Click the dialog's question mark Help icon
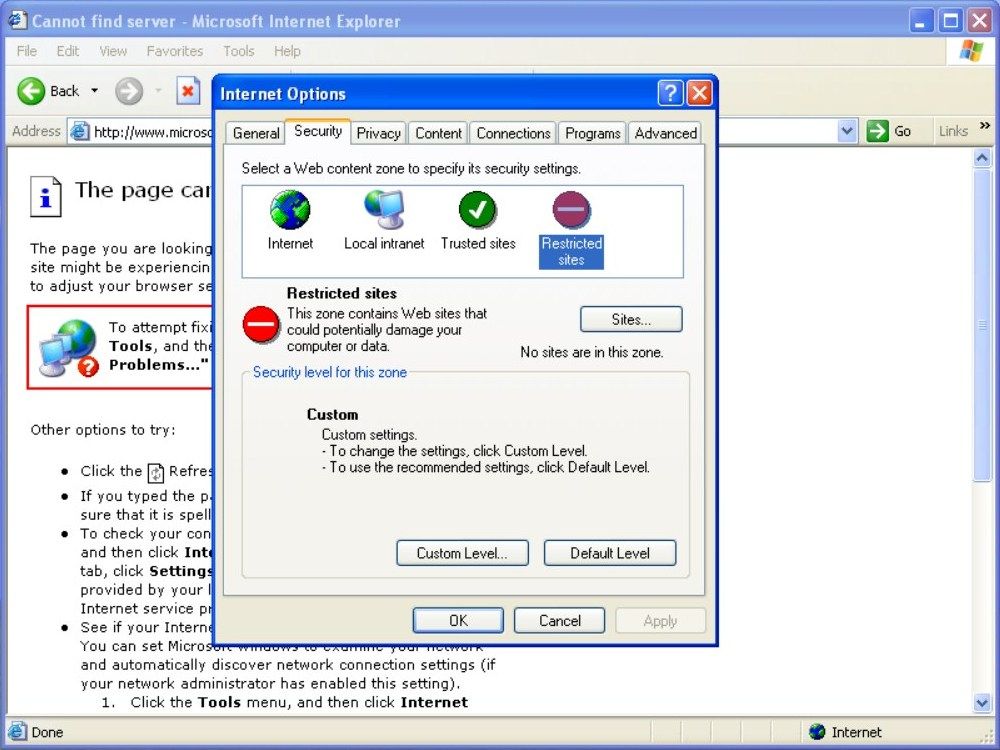Screen dimensions: 1000x750 (x=670, y=94)
